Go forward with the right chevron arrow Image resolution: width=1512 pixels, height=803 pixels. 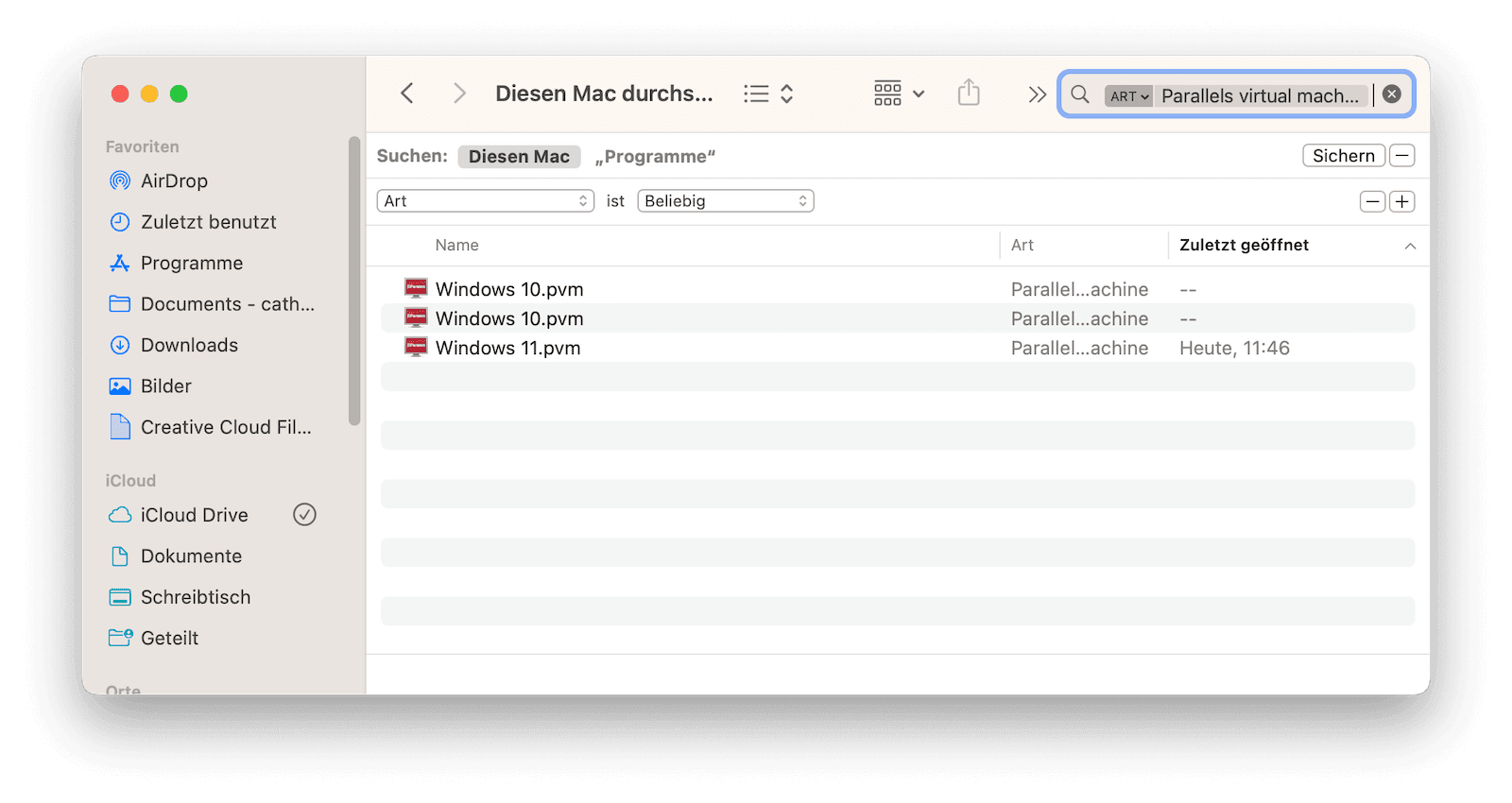click(x=459, y=94)
